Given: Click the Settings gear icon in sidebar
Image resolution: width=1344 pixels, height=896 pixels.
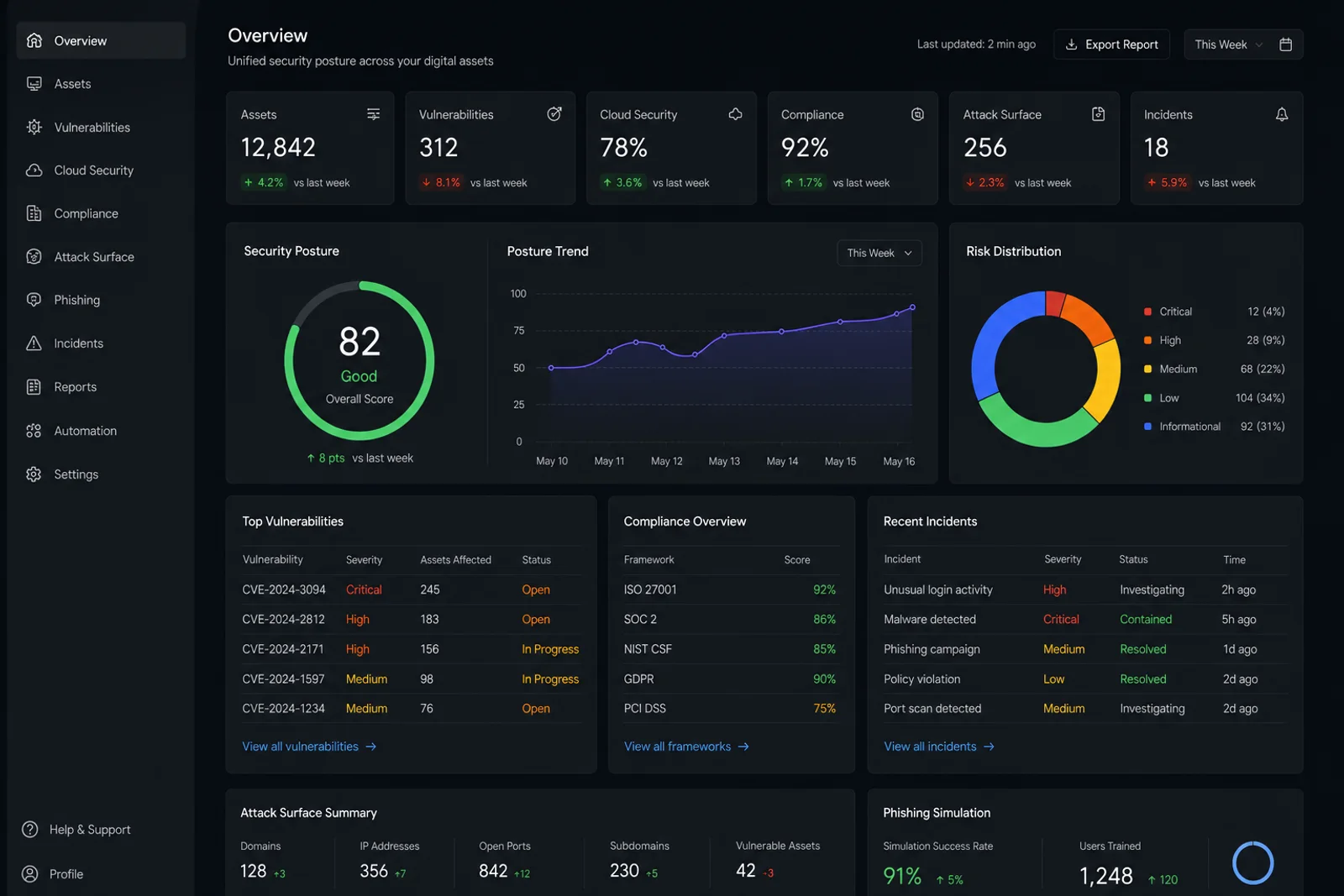Looking at the screenshot, I should pyautogui.click(x=34, y=474).
